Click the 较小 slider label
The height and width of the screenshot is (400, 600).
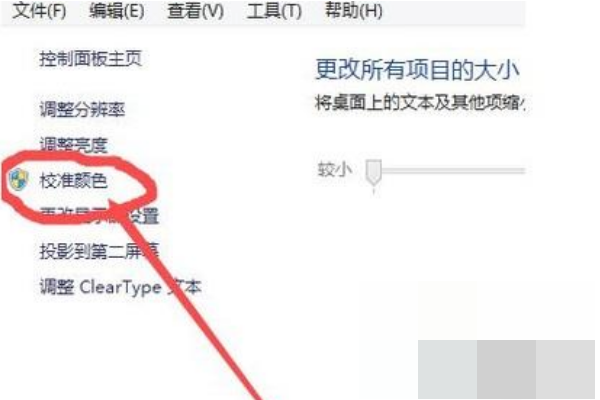[334, 170]
